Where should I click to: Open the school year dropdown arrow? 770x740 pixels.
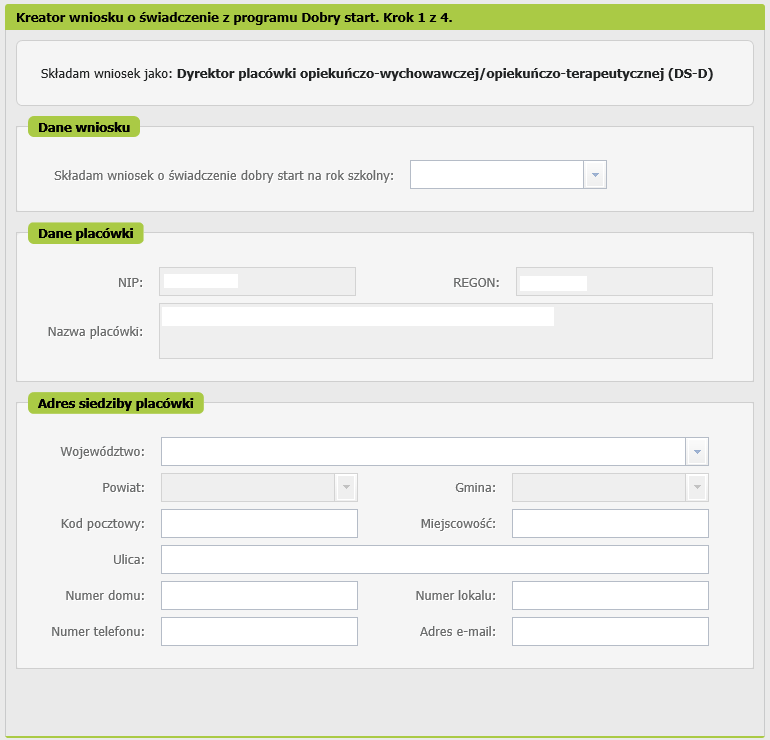pos(595,174)
